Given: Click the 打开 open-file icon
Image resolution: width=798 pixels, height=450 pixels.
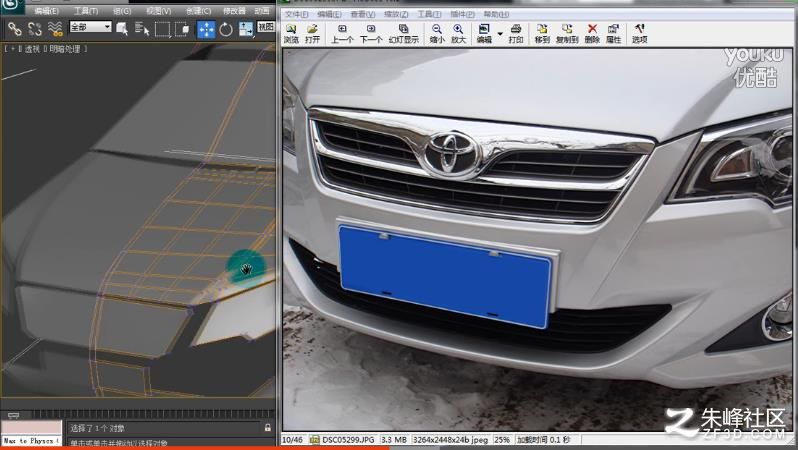Looking at the screenshot, I should [x=312, y=34].
